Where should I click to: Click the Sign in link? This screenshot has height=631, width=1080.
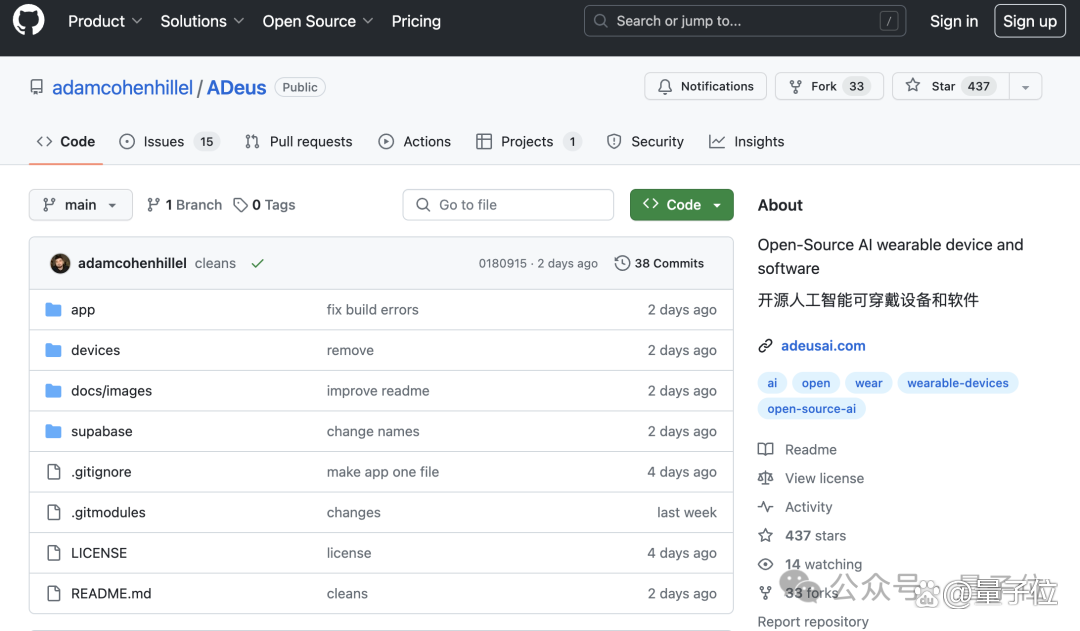tap(953, 21)
